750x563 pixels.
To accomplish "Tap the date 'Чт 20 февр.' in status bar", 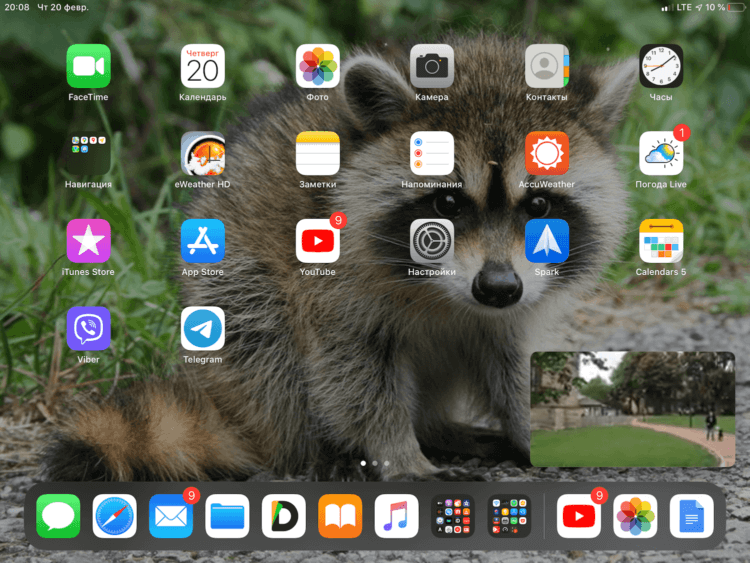I will click(63, 7).
